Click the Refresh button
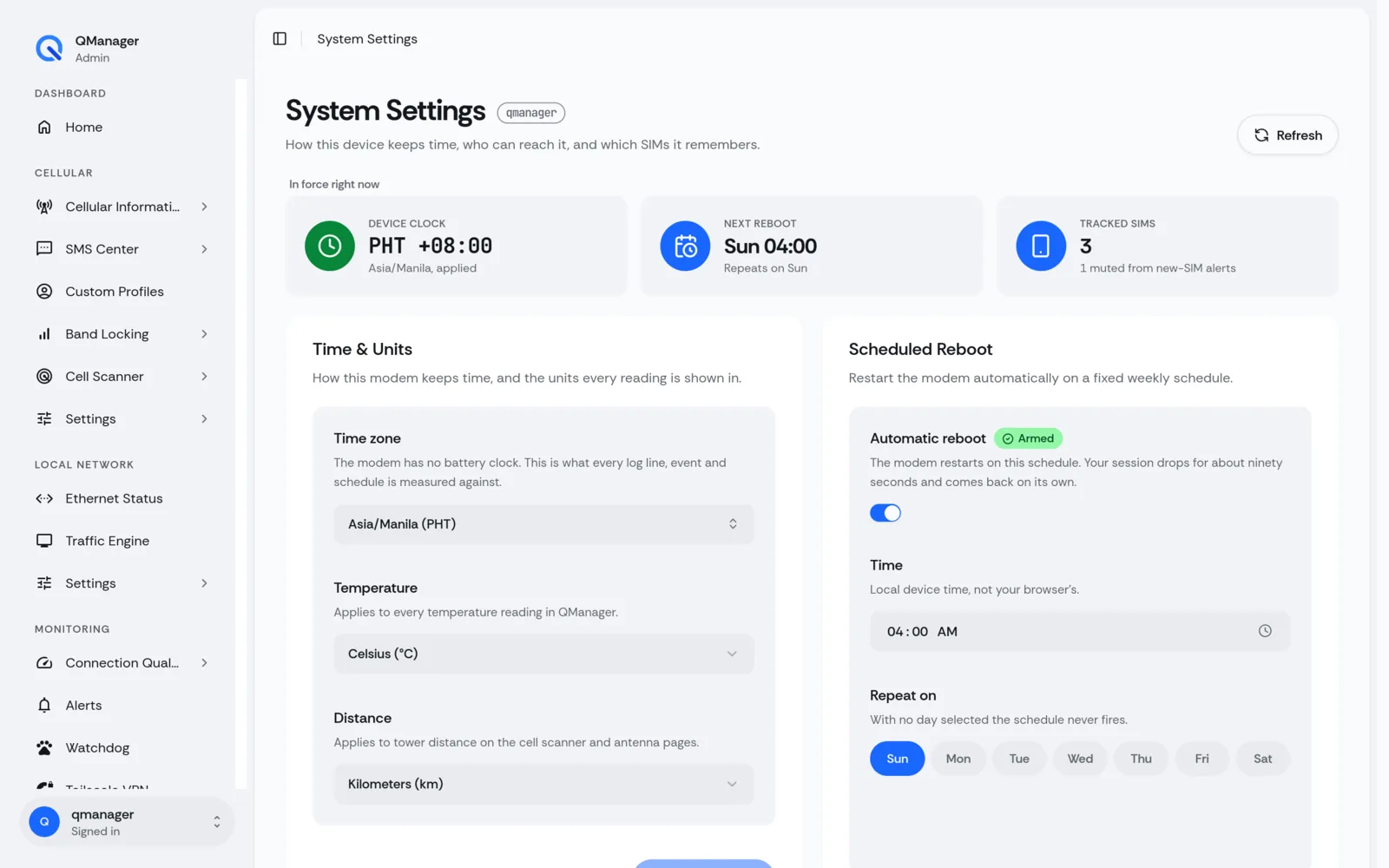The height and width of the screenshot is (868, 1389). pos(1287,135)
